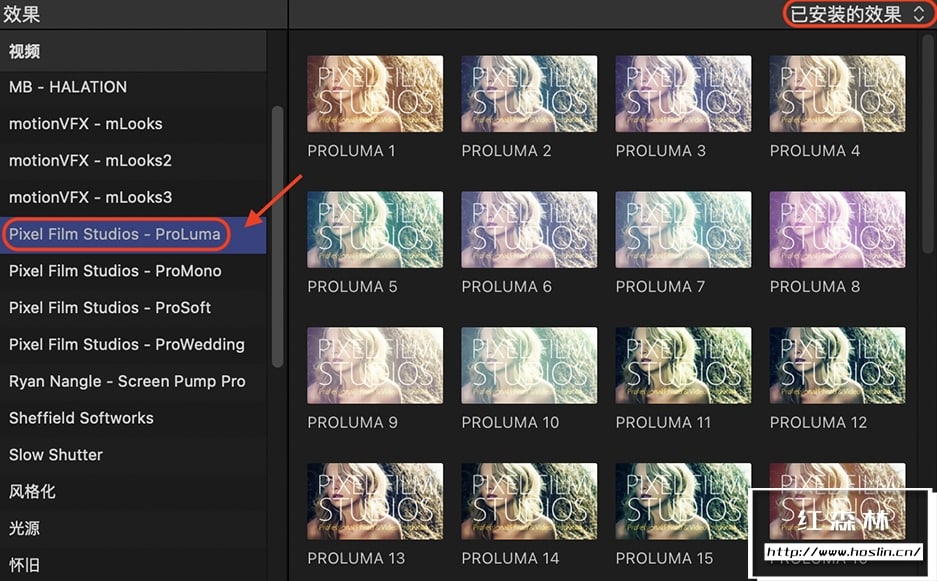Choose the PROLUMA 3 effect thumbnail
Viewport: 937px width, 581px height.
click(684, 94)
